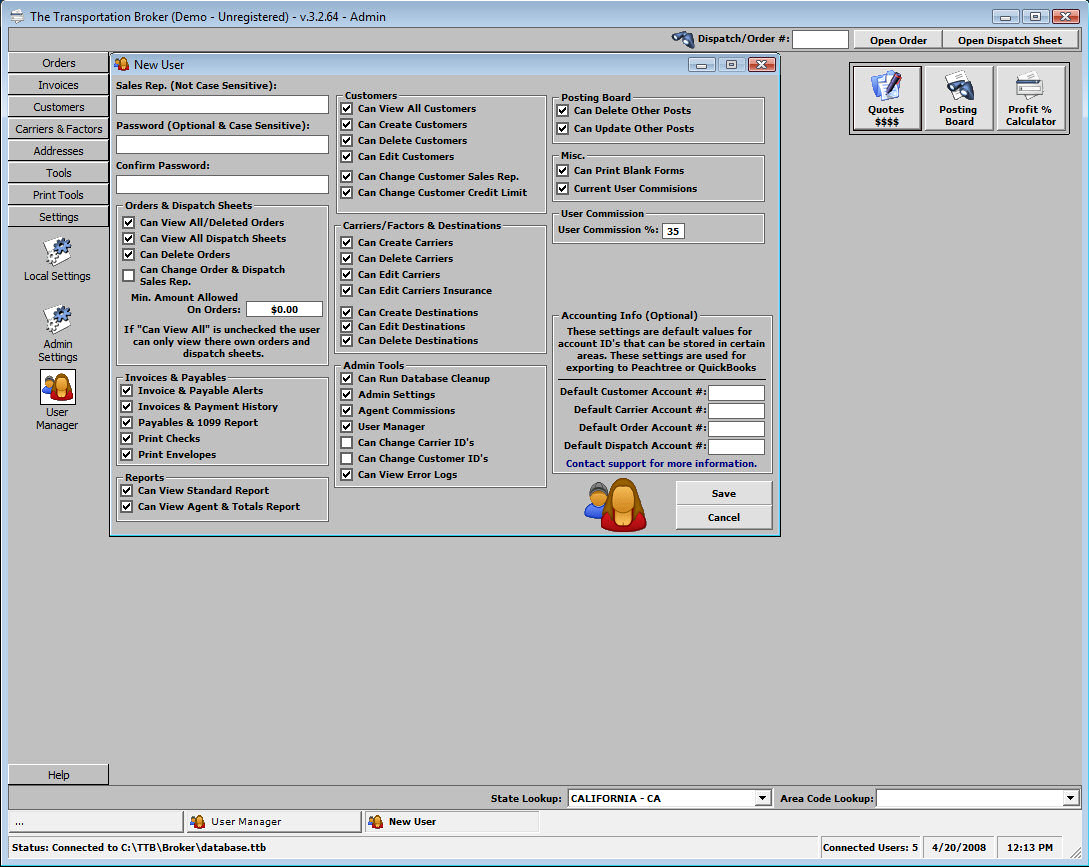Open the Quotes $$$$ tool

pos(886,98)
